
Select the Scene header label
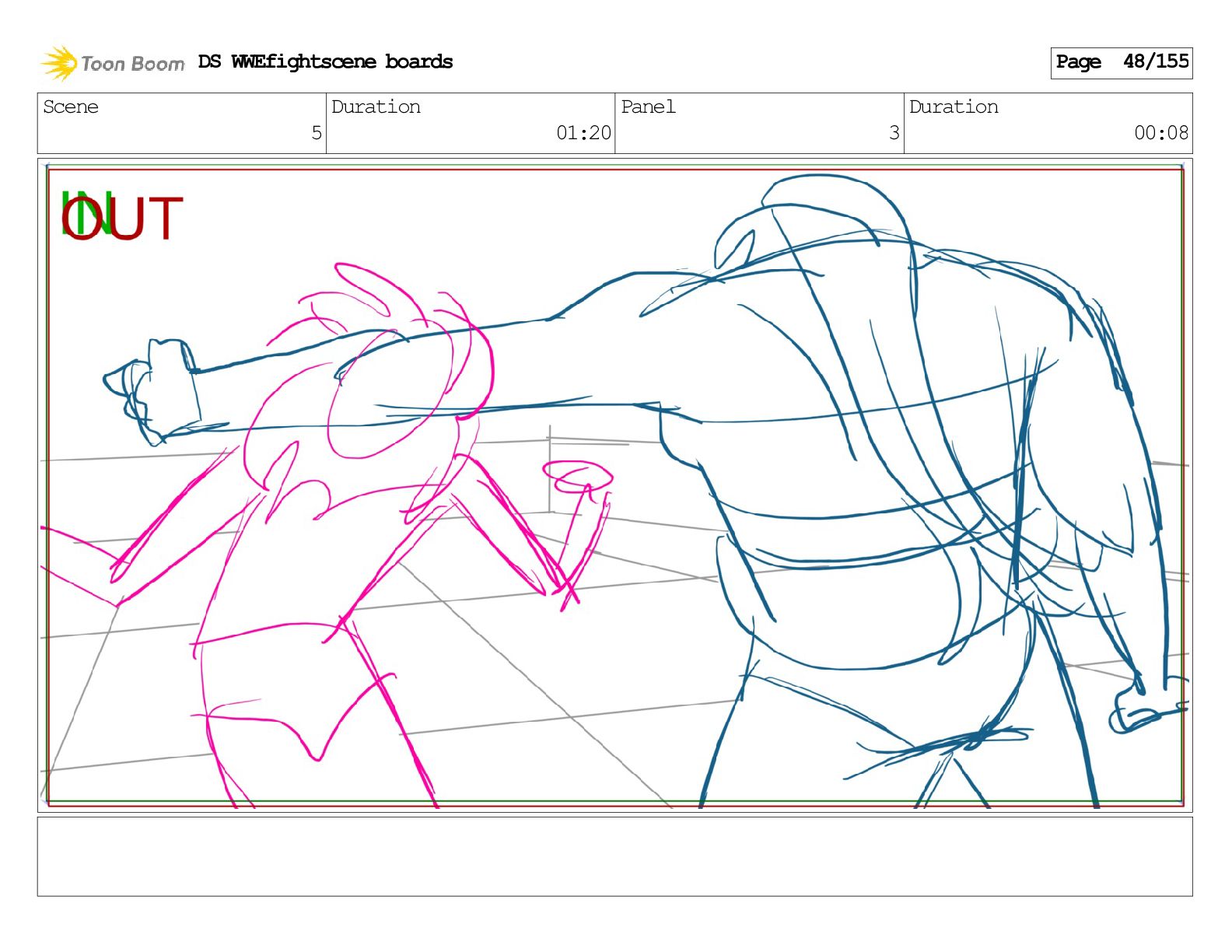pos(71,107)
